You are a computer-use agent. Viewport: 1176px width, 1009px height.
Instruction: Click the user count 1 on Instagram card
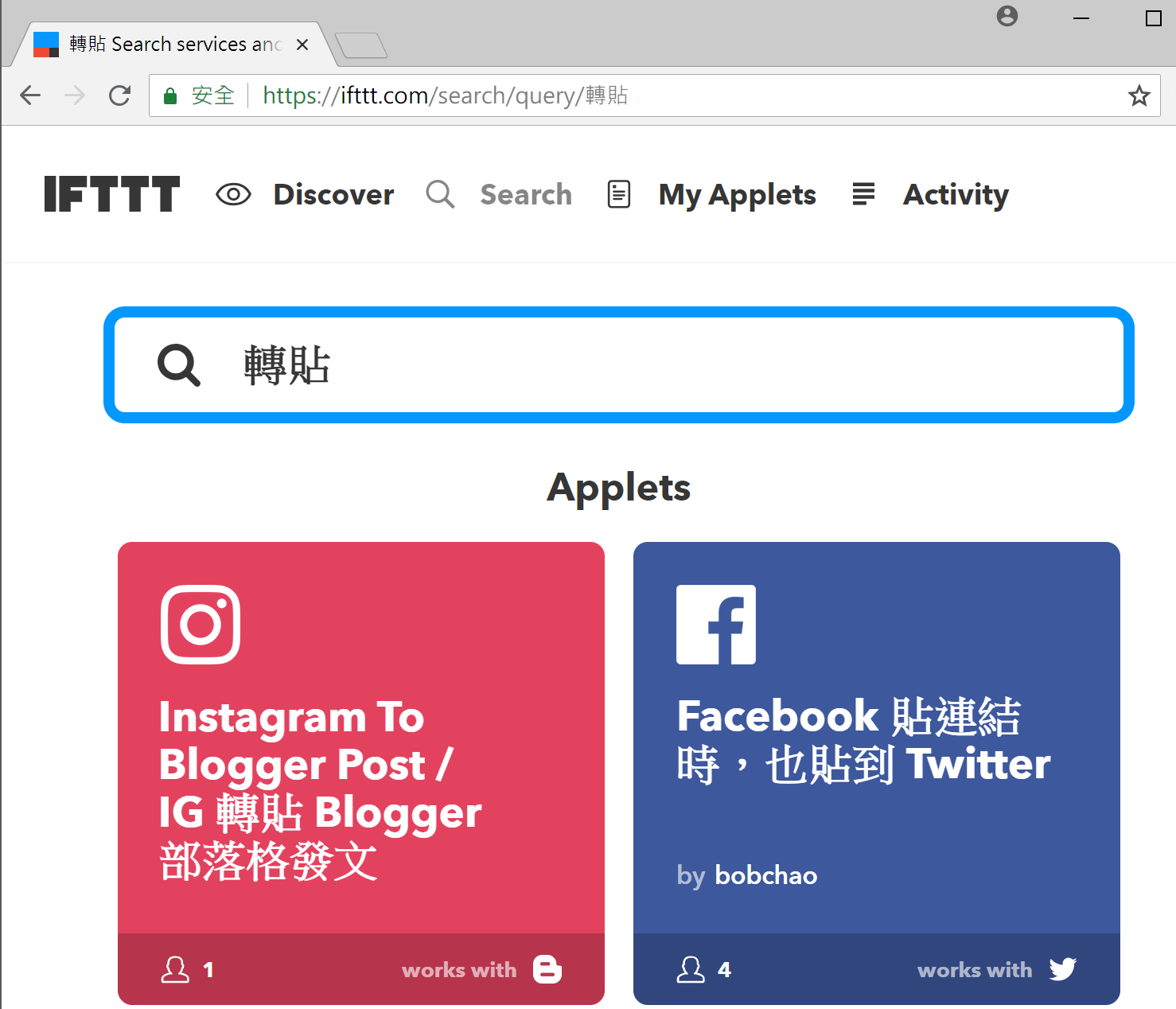click(x=208, y=970)
